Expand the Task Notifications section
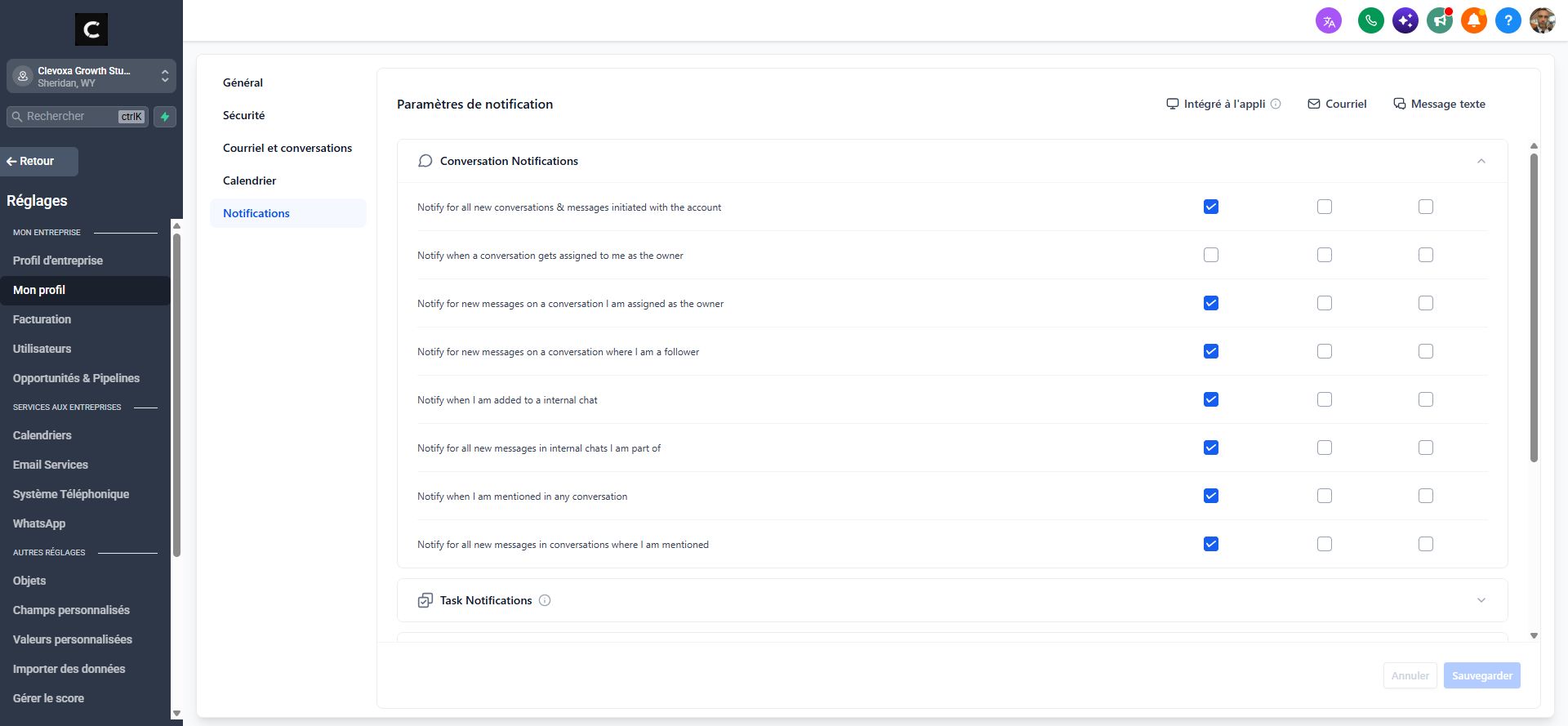Image resolution: width=1568 pixels, height=726 pixels. [1481, 600]
